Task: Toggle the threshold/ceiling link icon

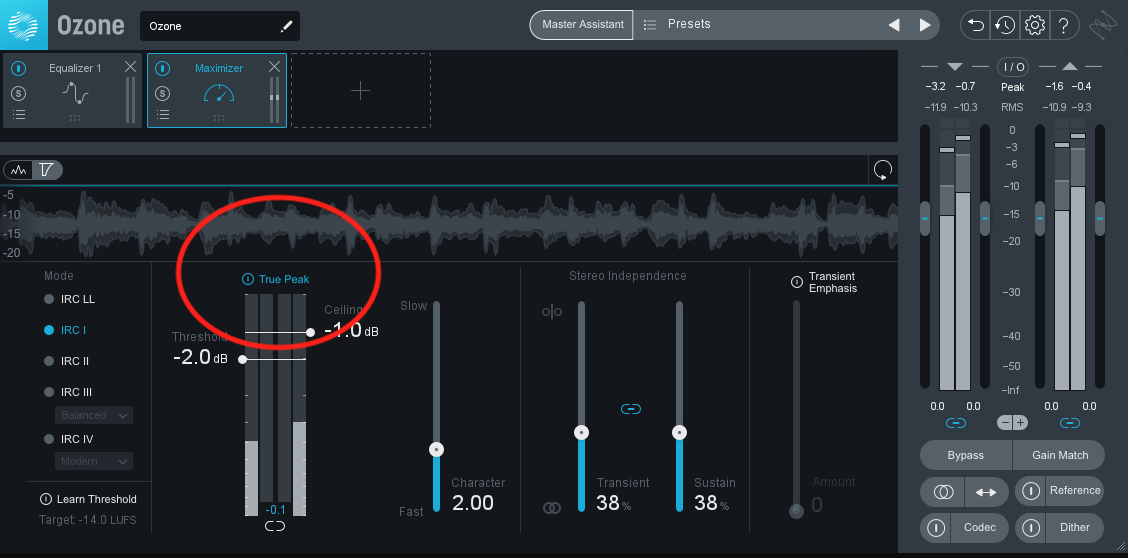Action: coord(275,527)
